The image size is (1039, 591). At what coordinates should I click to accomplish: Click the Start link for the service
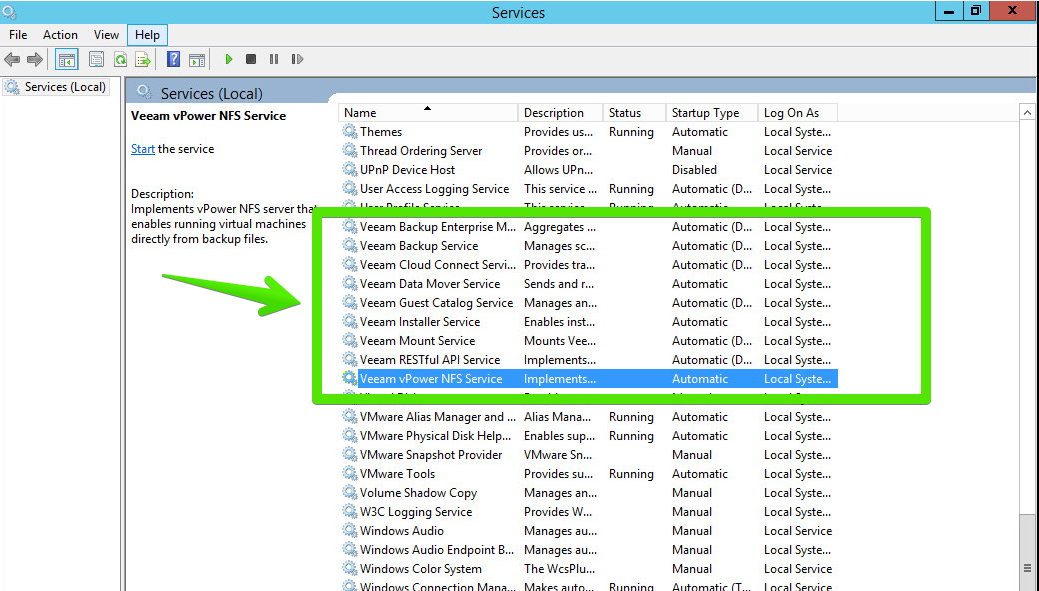coord(142,149)
